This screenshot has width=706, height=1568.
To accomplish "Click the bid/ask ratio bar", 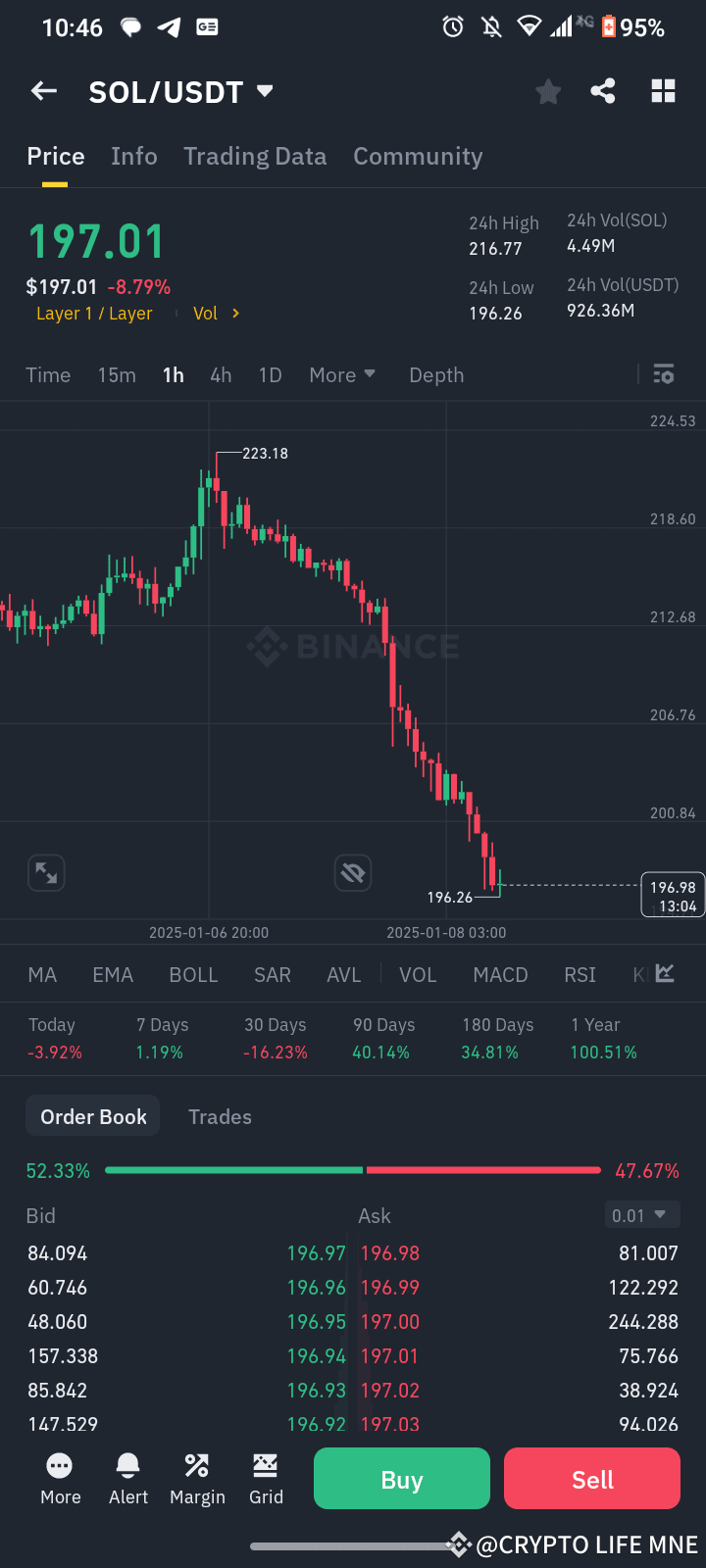I will click(353, 1169).
